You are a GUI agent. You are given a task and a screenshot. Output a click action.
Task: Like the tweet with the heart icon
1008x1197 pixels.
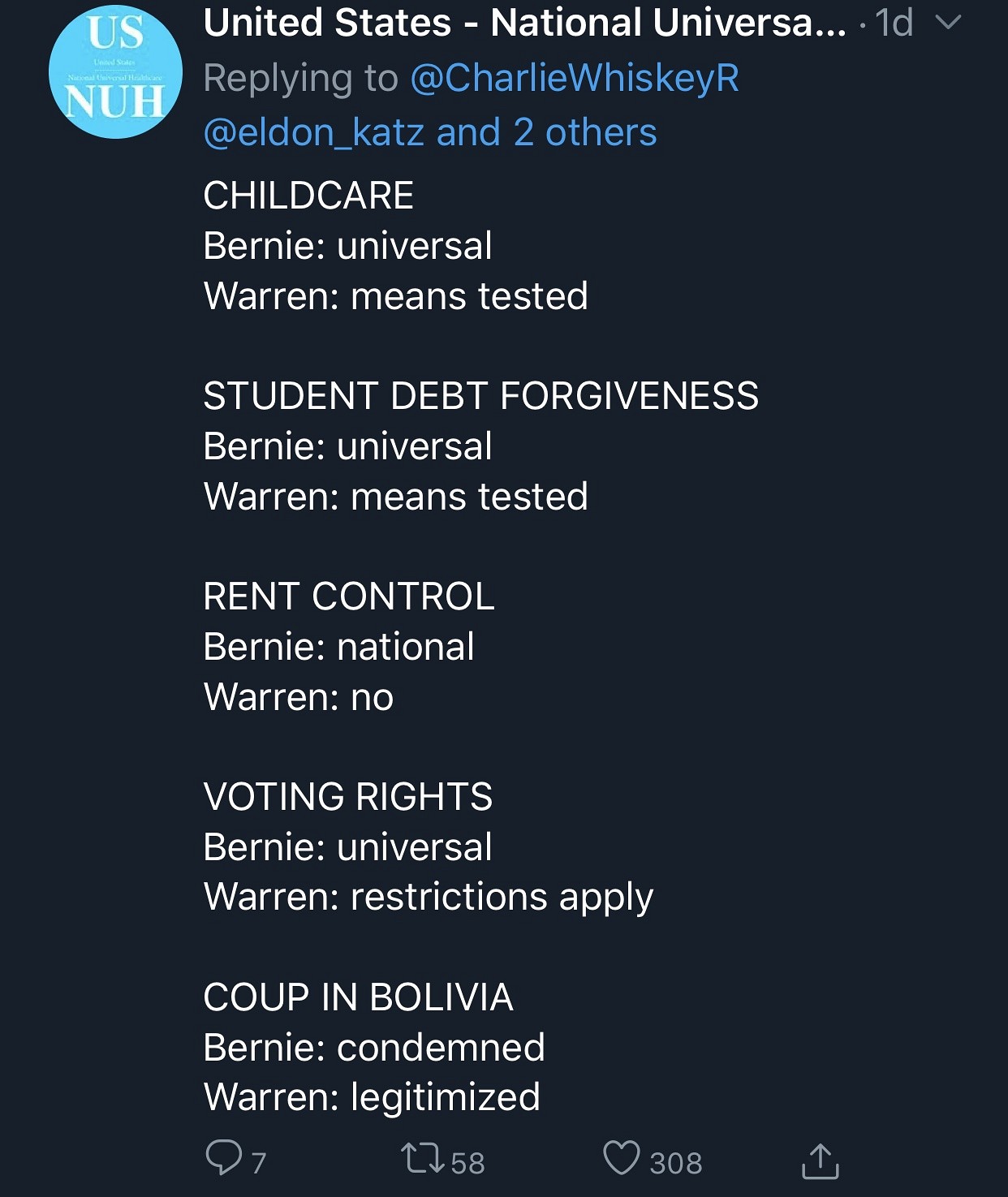(x=622, y=1158)
